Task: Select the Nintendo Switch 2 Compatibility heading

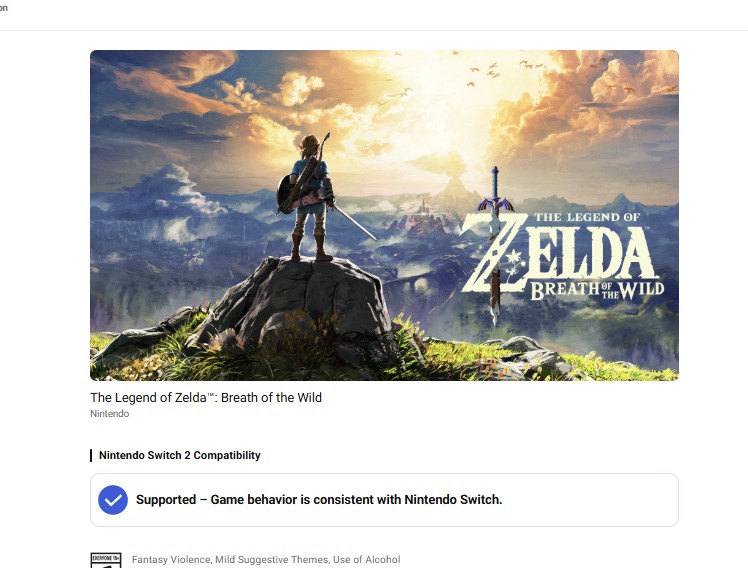Action: pyautogui.click(x=179, y=455)
